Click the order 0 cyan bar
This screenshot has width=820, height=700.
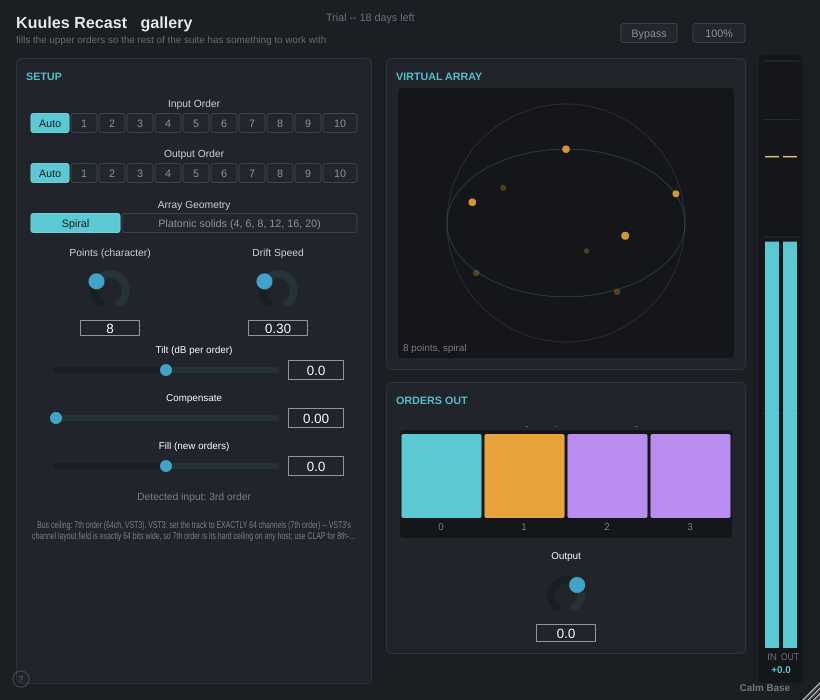(x=441, y=476)
